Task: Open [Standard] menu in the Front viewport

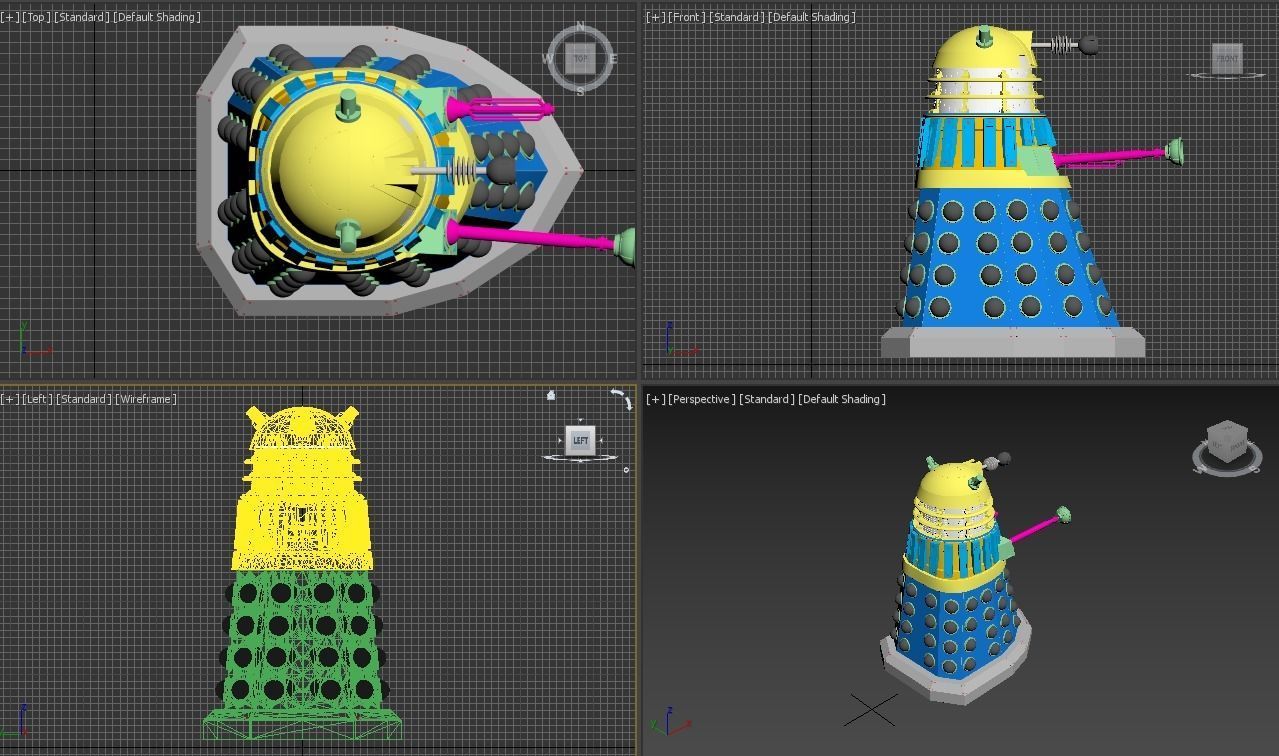Action: point(737,17)
